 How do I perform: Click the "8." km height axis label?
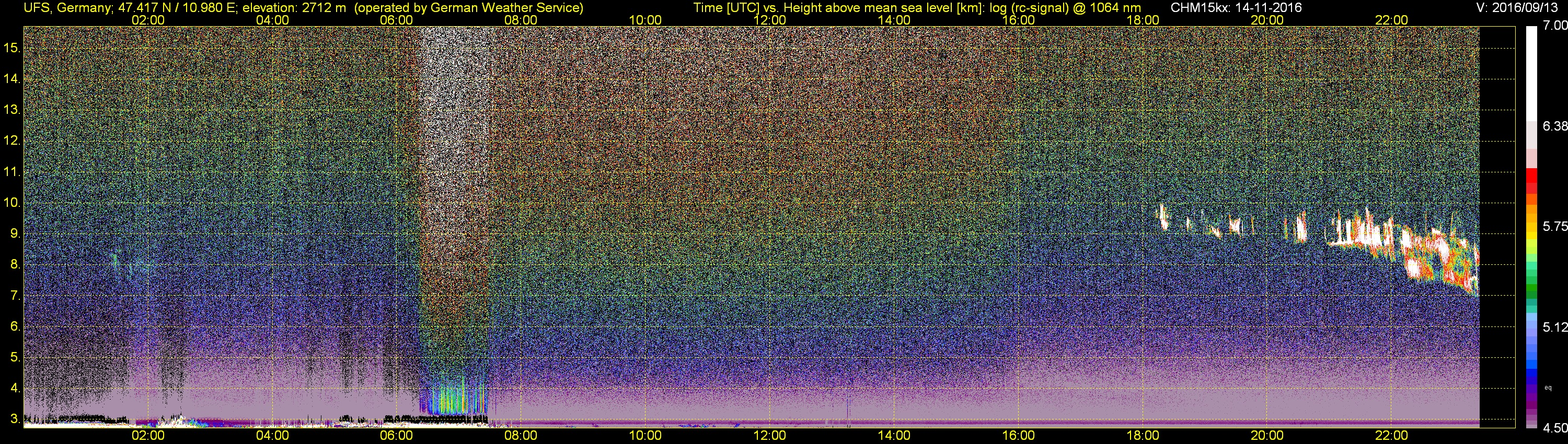click(x=16, y=265)
